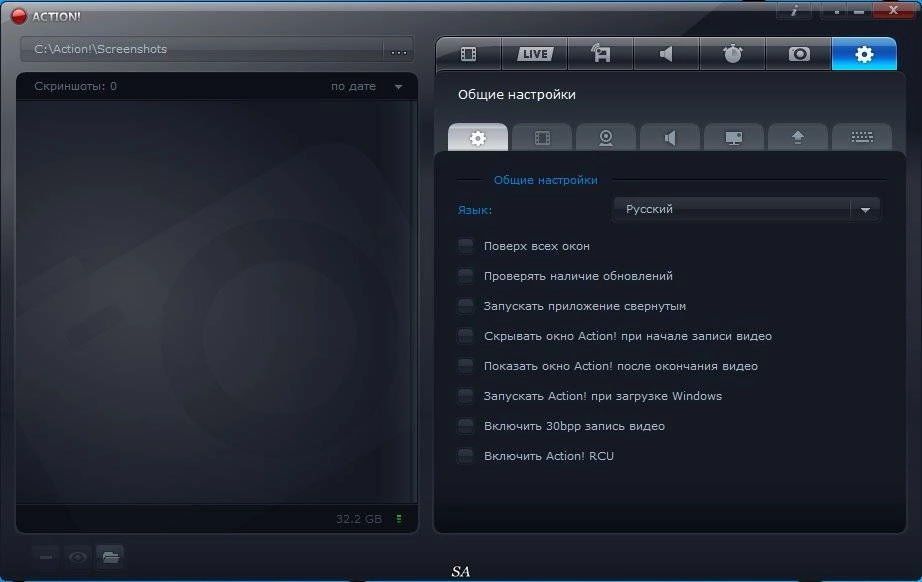Toggle the 'Поверх всех окон' checkbox
The image size is (922, 582).
point(466,246)
